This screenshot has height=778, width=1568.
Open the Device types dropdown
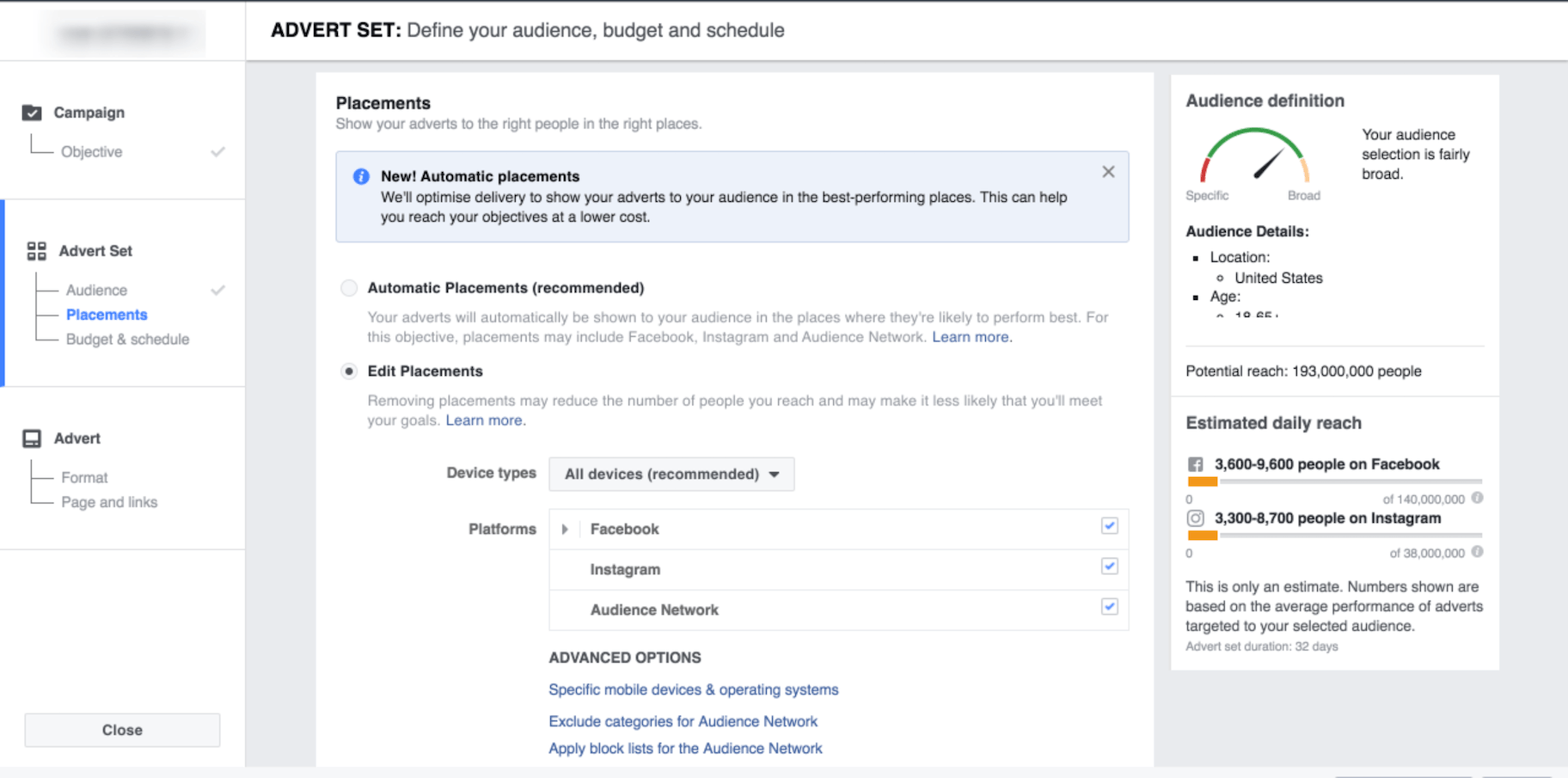click(x=671, y=475)
